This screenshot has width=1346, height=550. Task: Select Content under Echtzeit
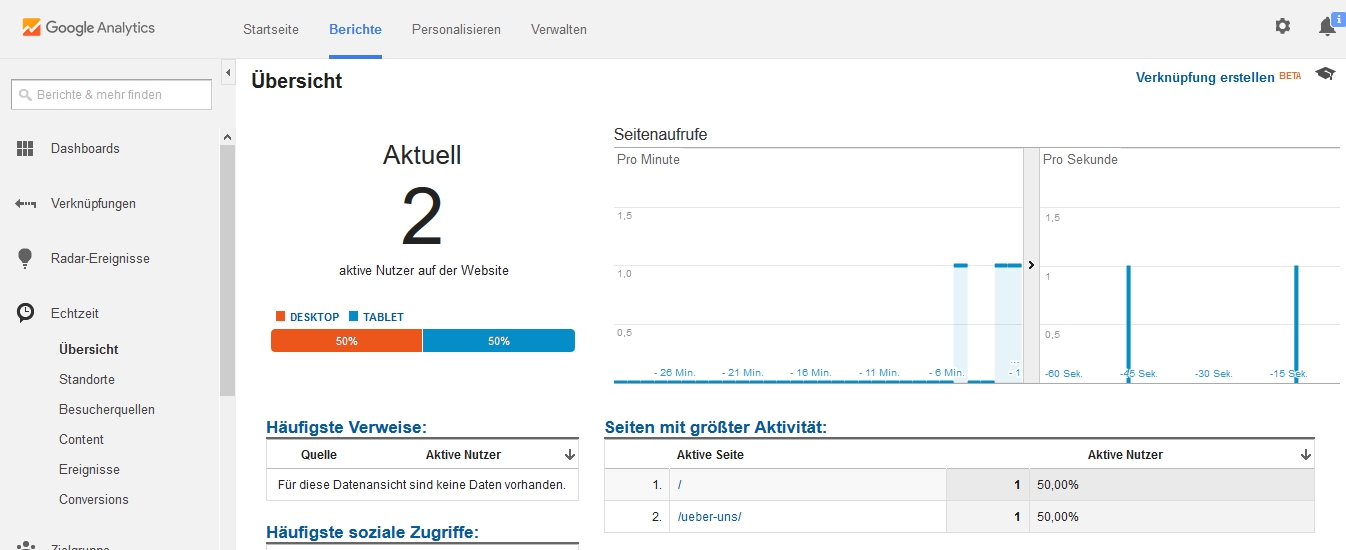81,440
